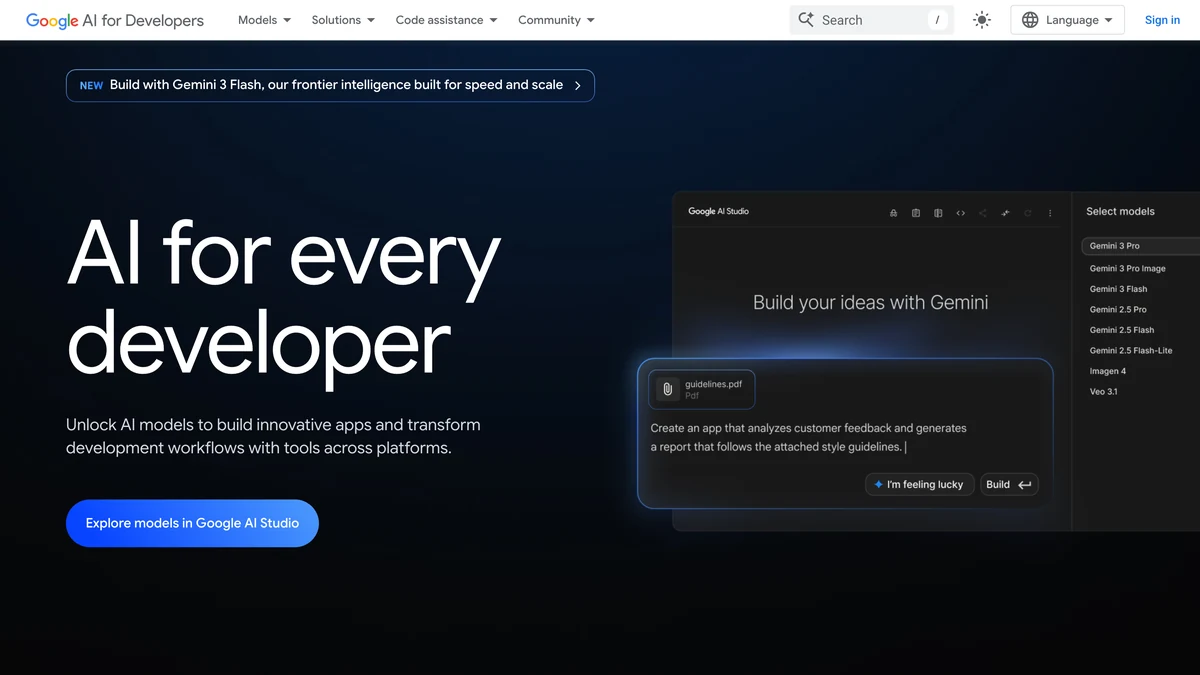This screenshot has width=1200, height=675.
Task: Click the chevron arrow on Gemini 3 Flash banner
Action: (x=578, y=86)
